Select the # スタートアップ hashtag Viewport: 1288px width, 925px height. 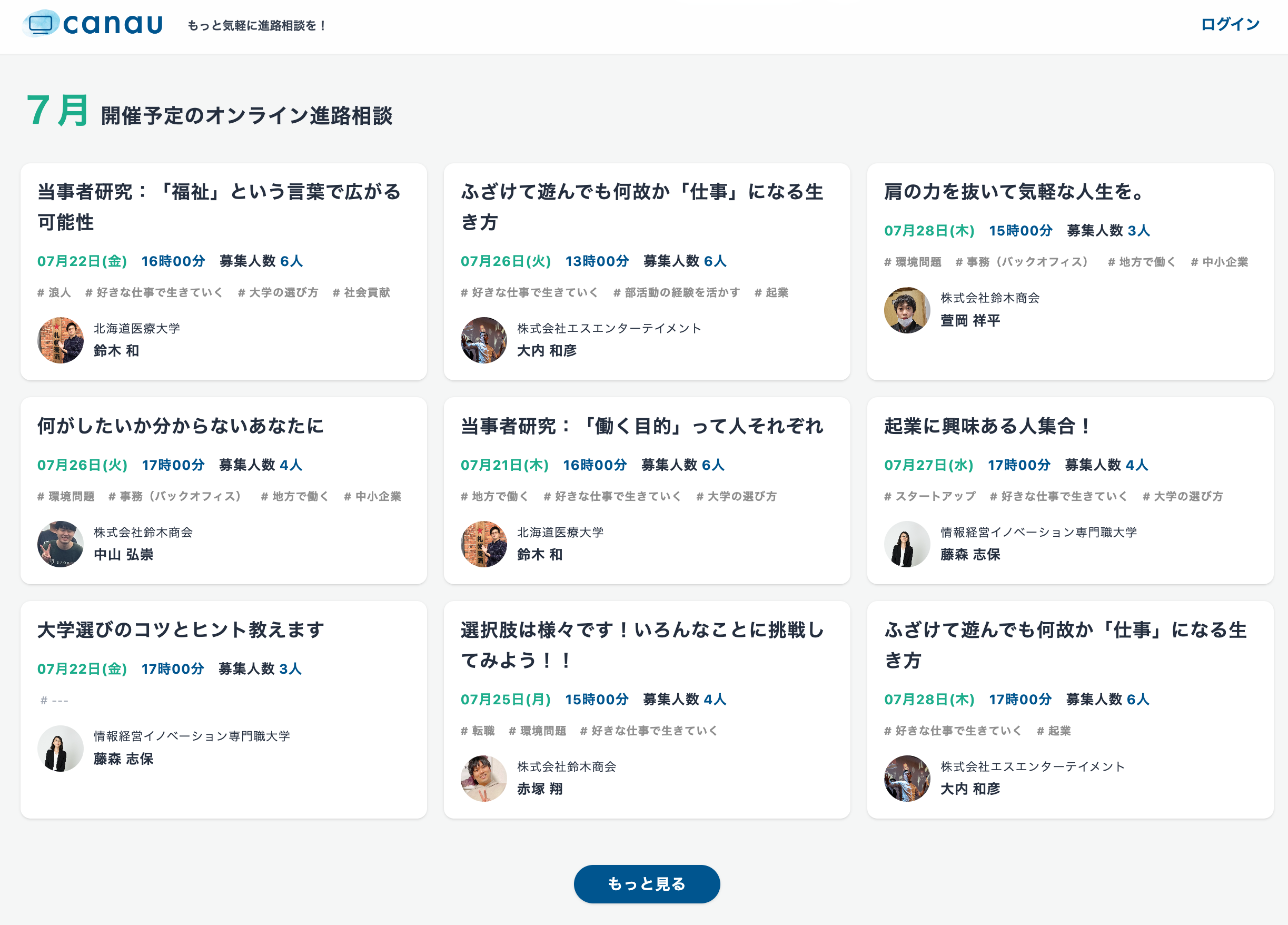click(x=929, y=496)
